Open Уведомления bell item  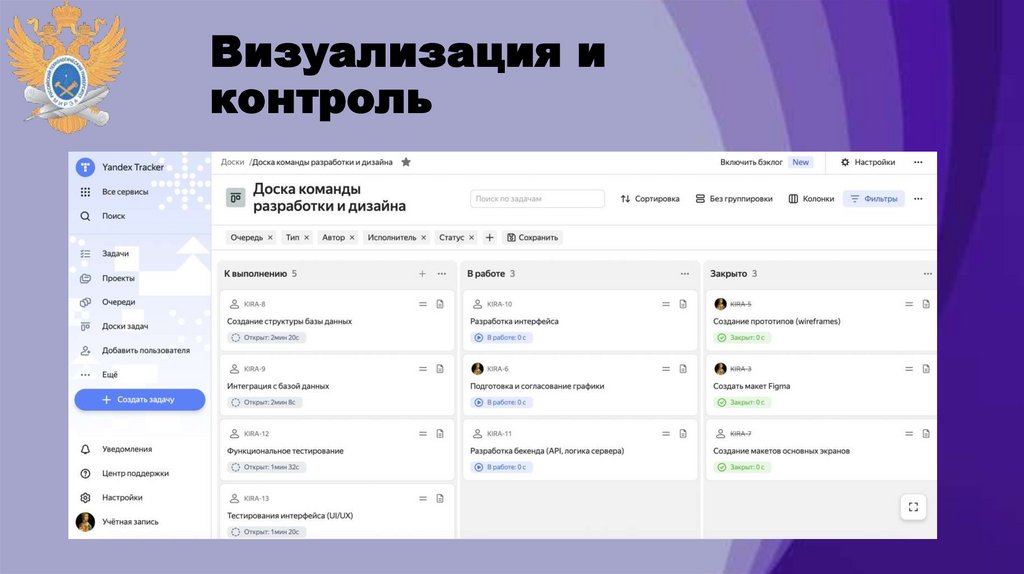(116, 449)
